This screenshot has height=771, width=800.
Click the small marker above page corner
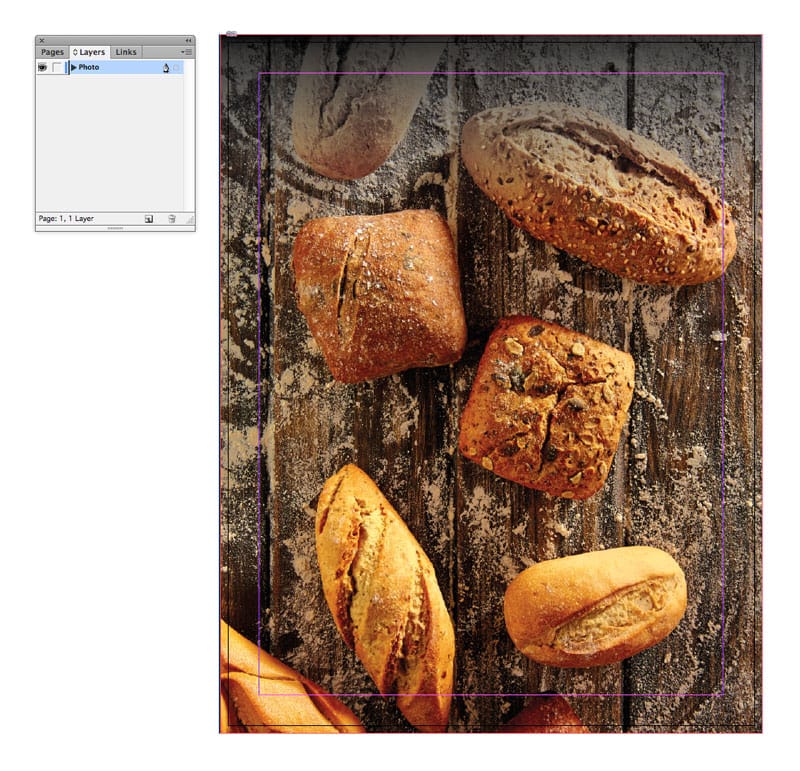pyautogui.click(x=231, y=33)
